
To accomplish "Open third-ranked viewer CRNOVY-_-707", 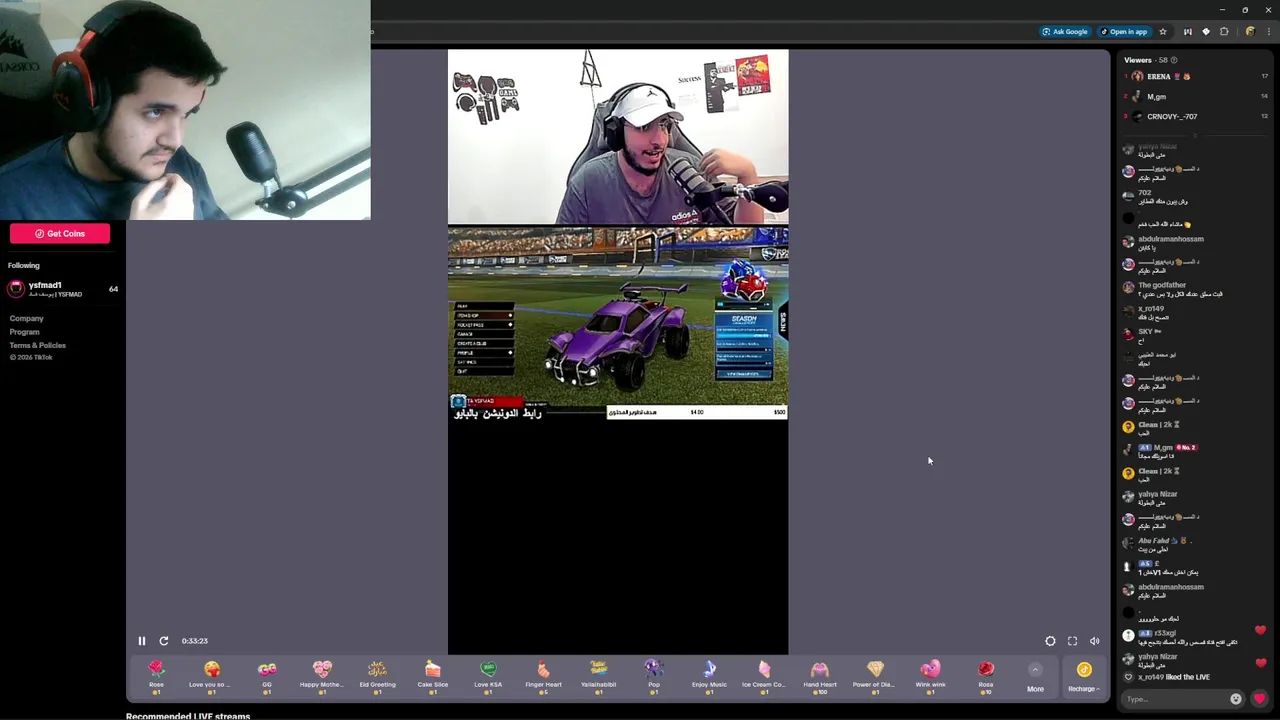I will 1196,116.
